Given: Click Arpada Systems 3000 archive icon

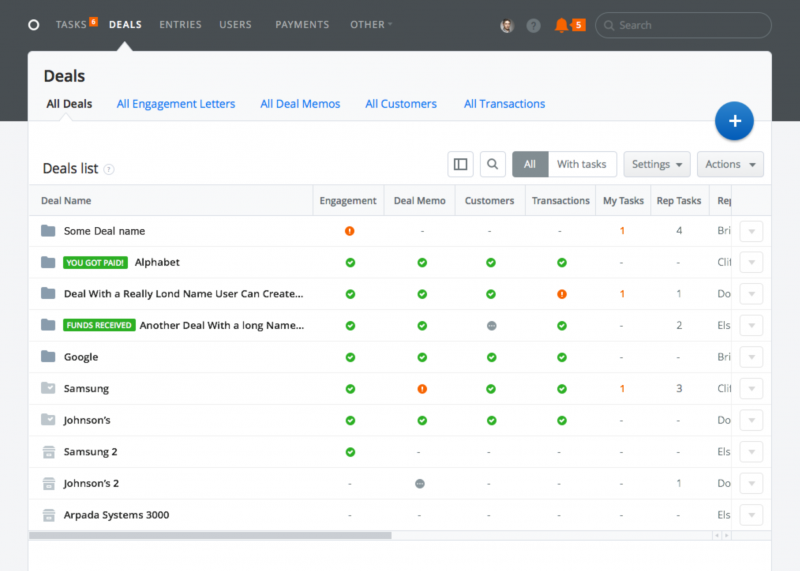Looking at the screenshot, I should pyautogui.click(x=48, y=515).
